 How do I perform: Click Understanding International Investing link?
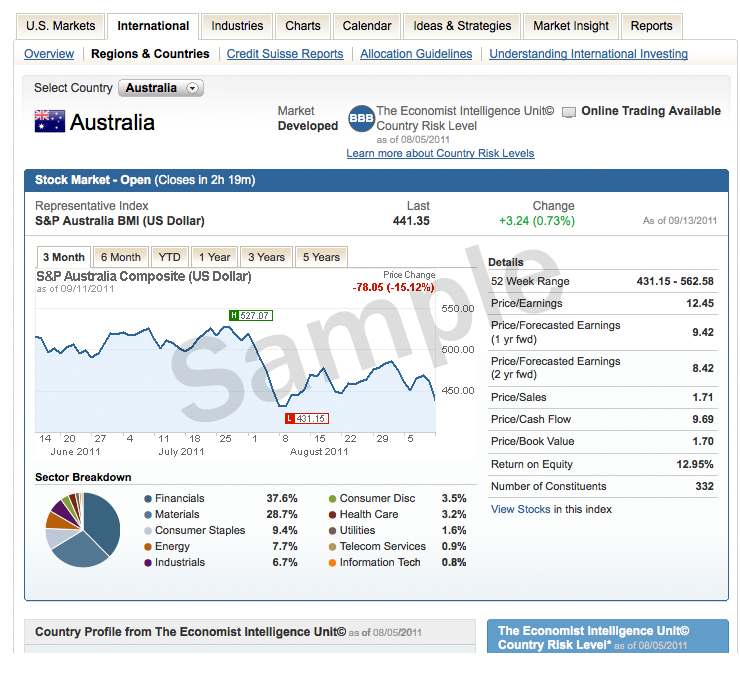coord(589,54)
